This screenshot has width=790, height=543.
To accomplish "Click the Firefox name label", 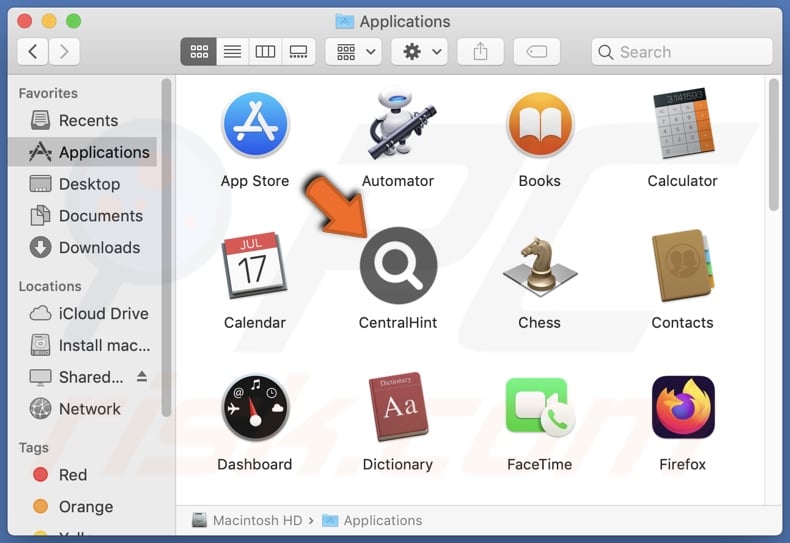I will [x=683, y=464].
